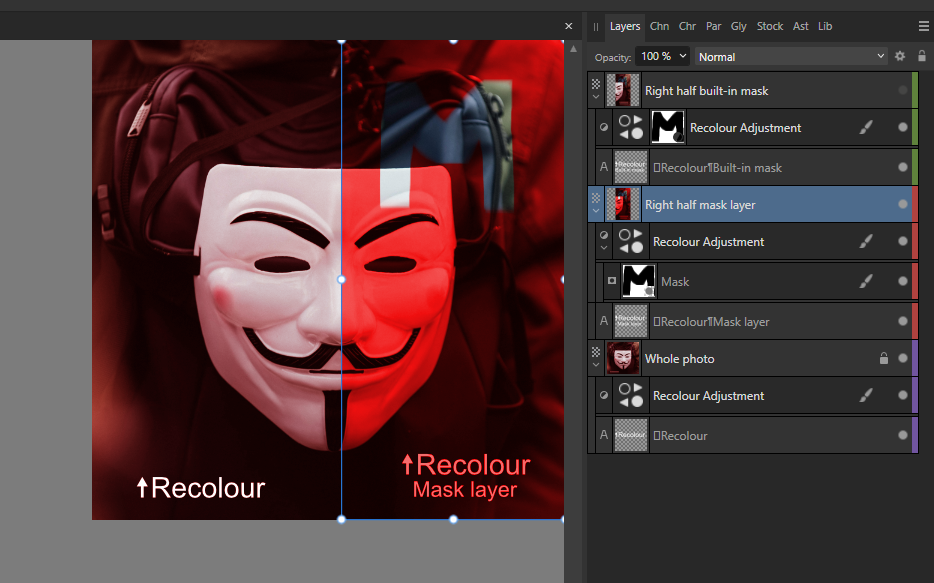This screenshot has height=583, width=934.
Task: Click the Whole photo layer thumbnail
Action: click(x=623, y=358)
